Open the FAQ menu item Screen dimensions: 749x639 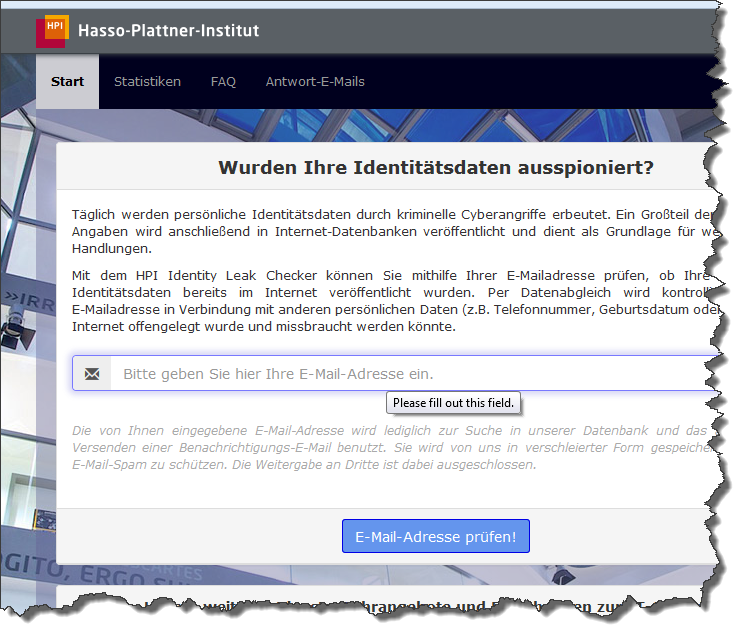coord(223,82)
